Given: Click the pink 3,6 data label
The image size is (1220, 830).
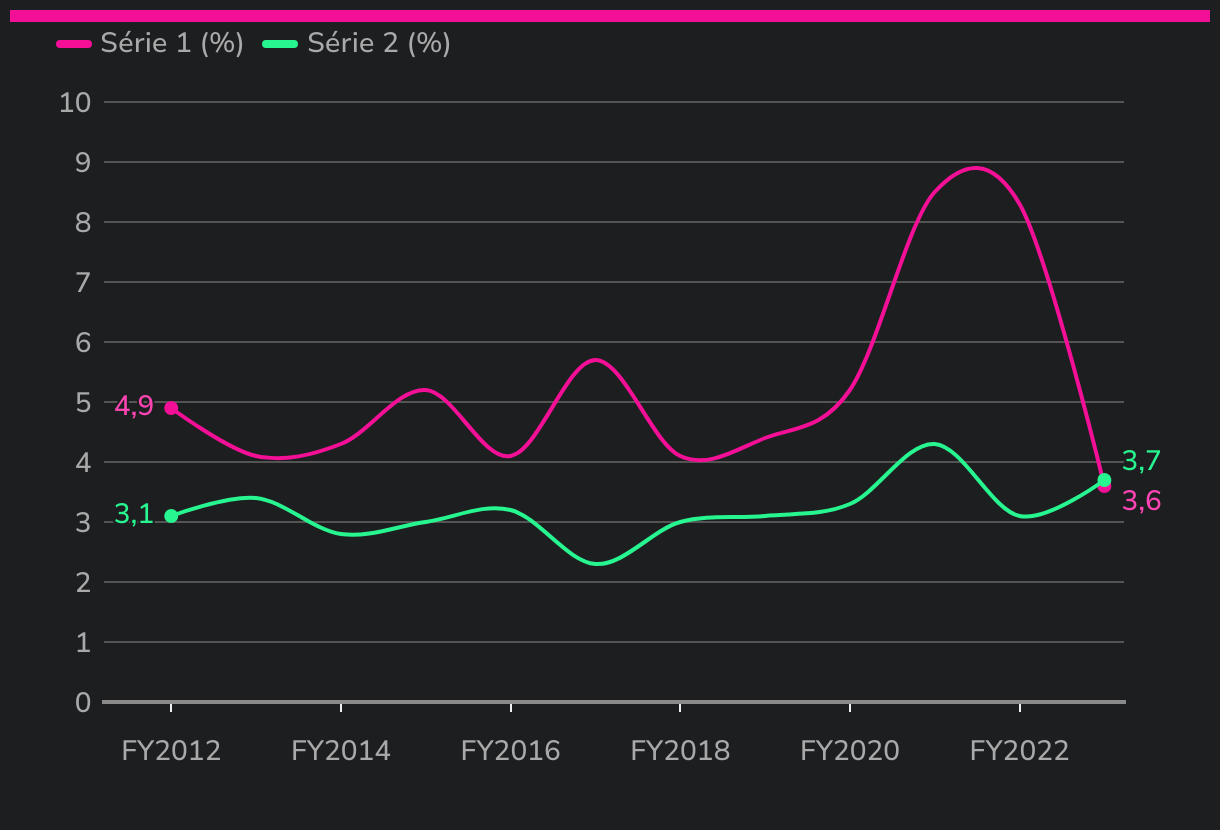Looking at the screenshot, I should [x=1141, y=501].
